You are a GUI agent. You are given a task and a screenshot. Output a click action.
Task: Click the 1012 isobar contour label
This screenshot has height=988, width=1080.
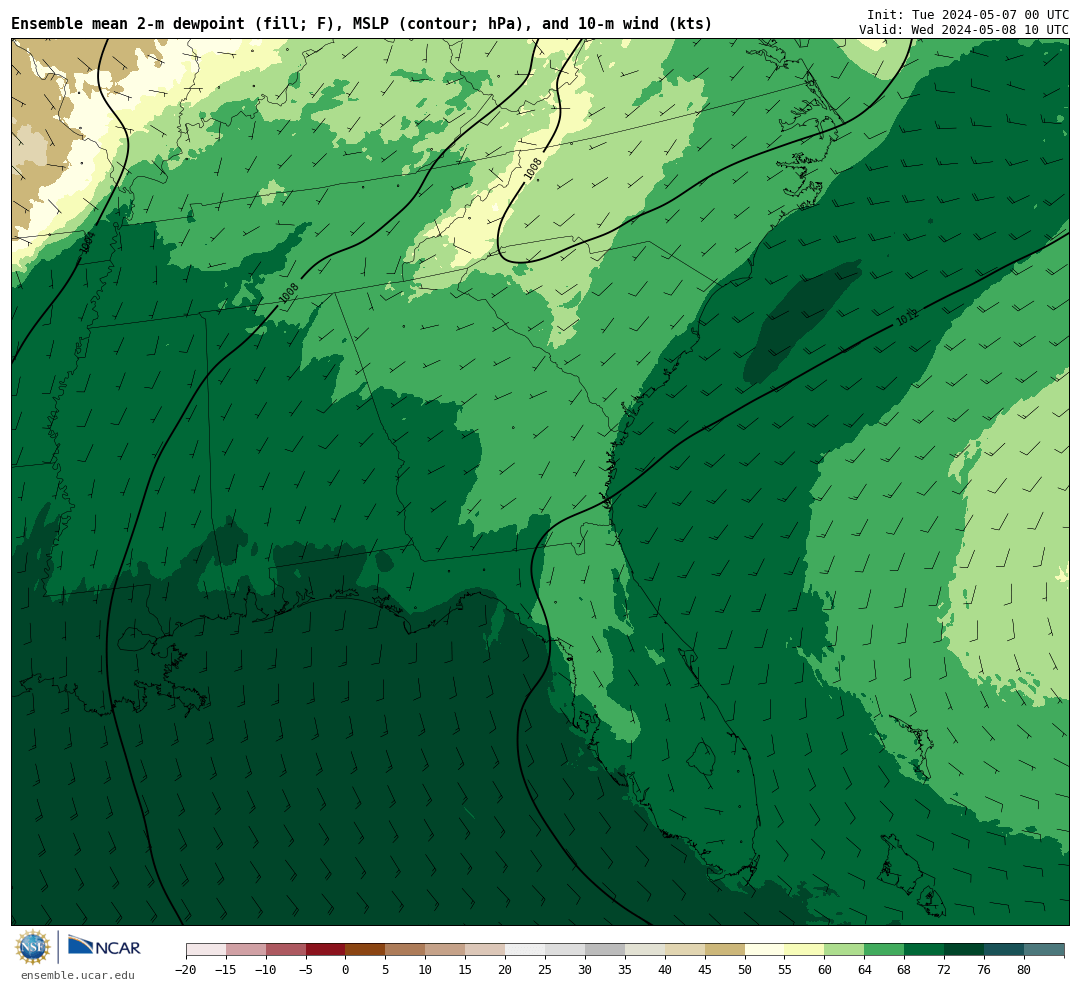point(907,318)
